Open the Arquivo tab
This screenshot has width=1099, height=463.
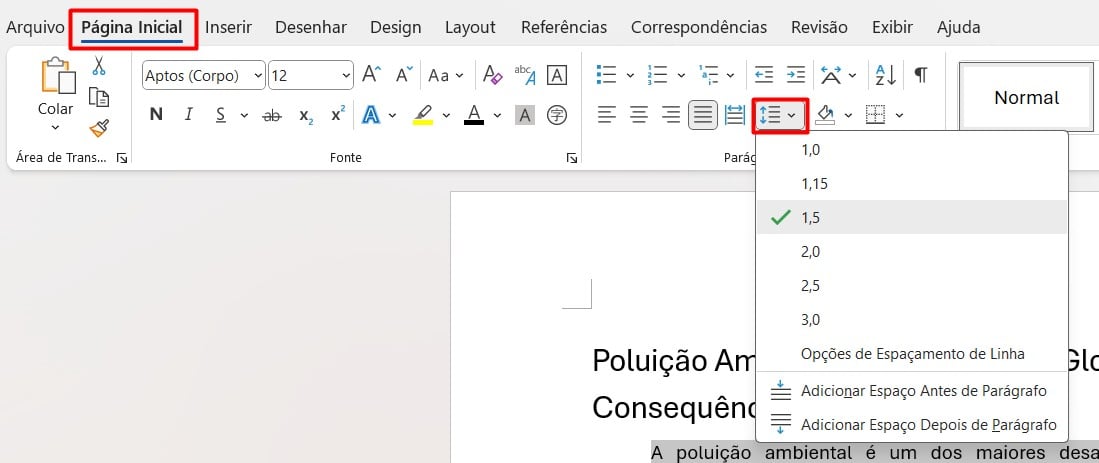click(x=35, y=28)
